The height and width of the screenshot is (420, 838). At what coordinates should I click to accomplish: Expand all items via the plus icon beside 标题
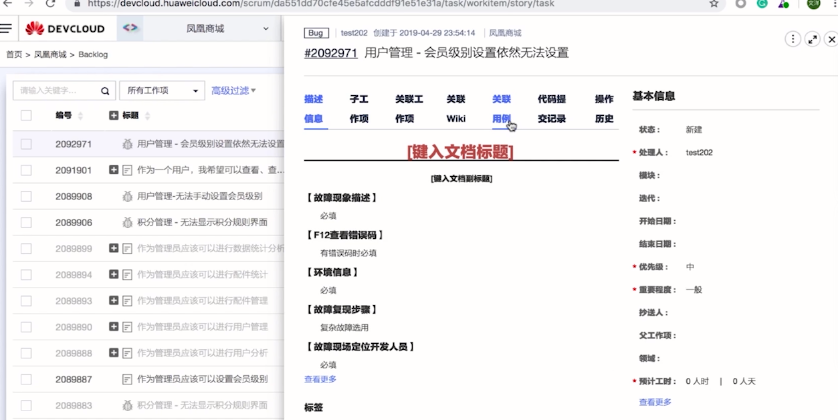pyautogui.click(x=113, y=115)
